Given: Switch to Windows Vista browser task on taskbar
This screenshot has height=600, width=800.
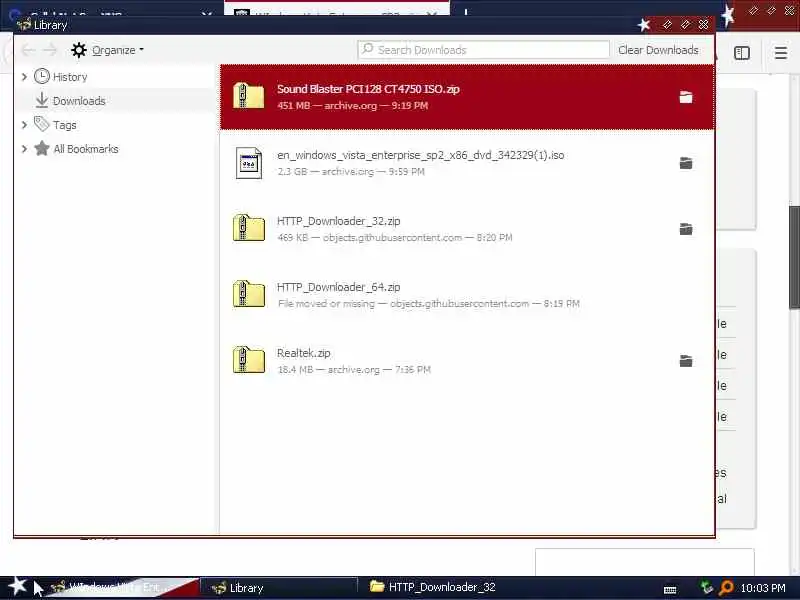Looking at the screenshot, I should pos(122,588).
